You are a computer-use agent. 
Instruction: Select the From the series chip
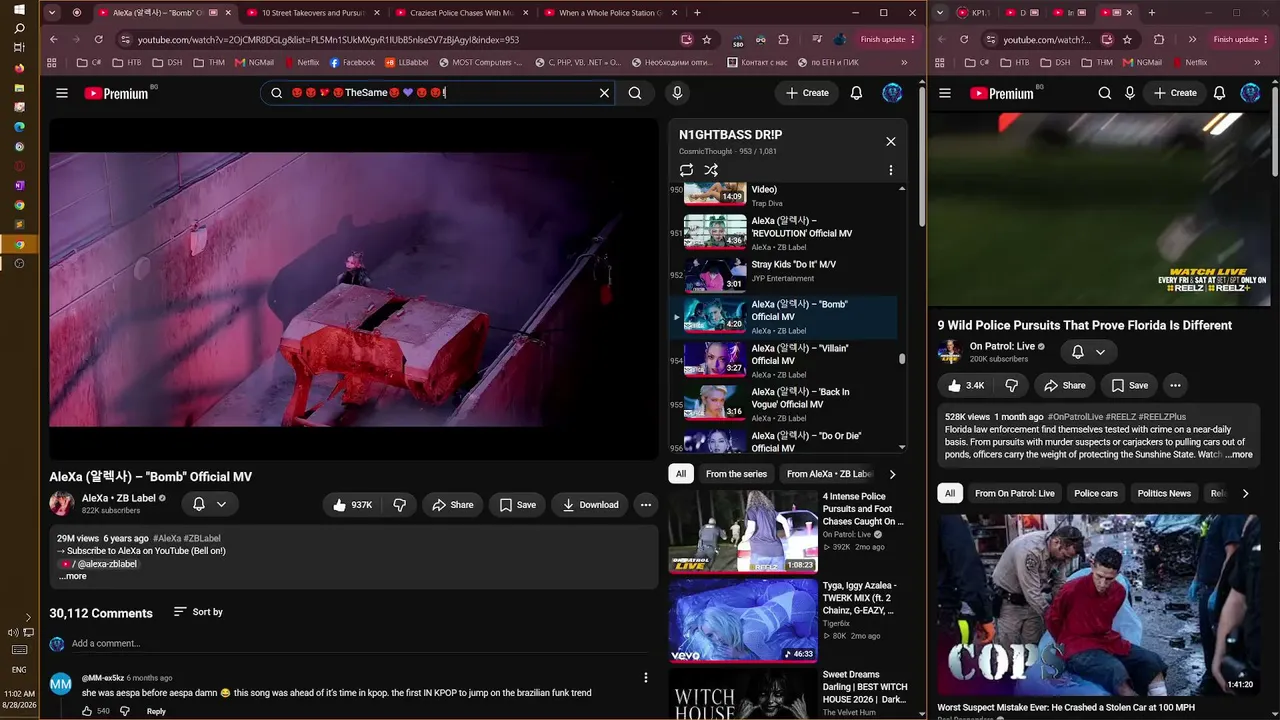tap(736, 474)
